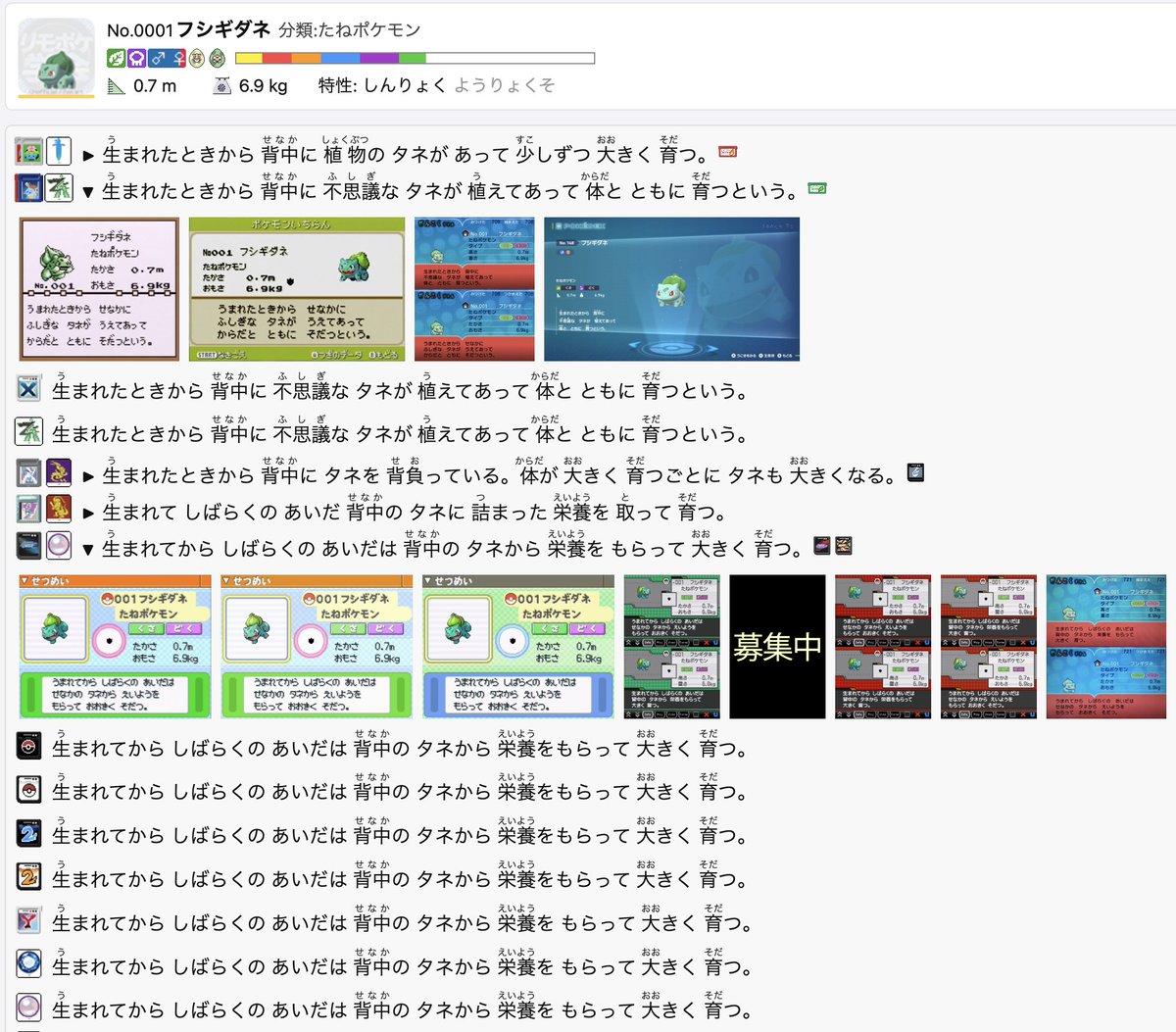Open the last thumbnail in the second thumbnail row
The image size is (1176, 1032).
[x=1106, y=647]
